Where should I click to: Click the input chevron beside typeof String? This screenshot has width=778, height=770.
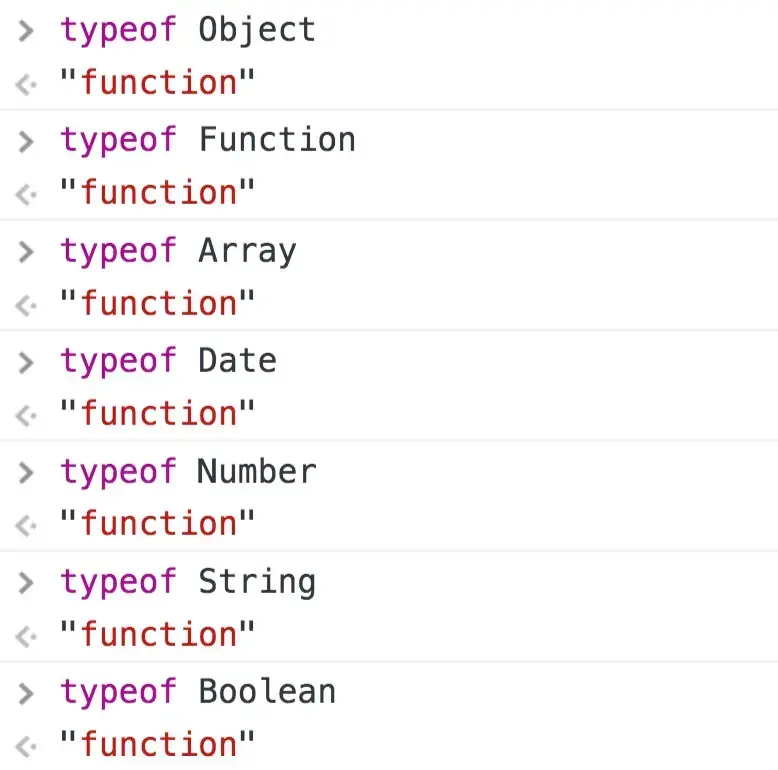click(x=26, y=583)
